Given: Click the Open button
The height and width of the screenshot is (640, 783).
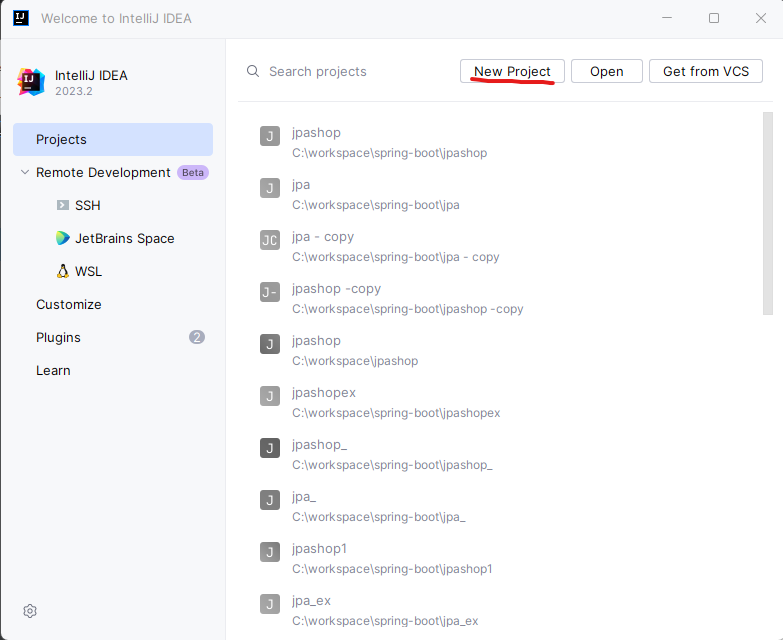Looking at the screenshot, I should click(607, 71).
